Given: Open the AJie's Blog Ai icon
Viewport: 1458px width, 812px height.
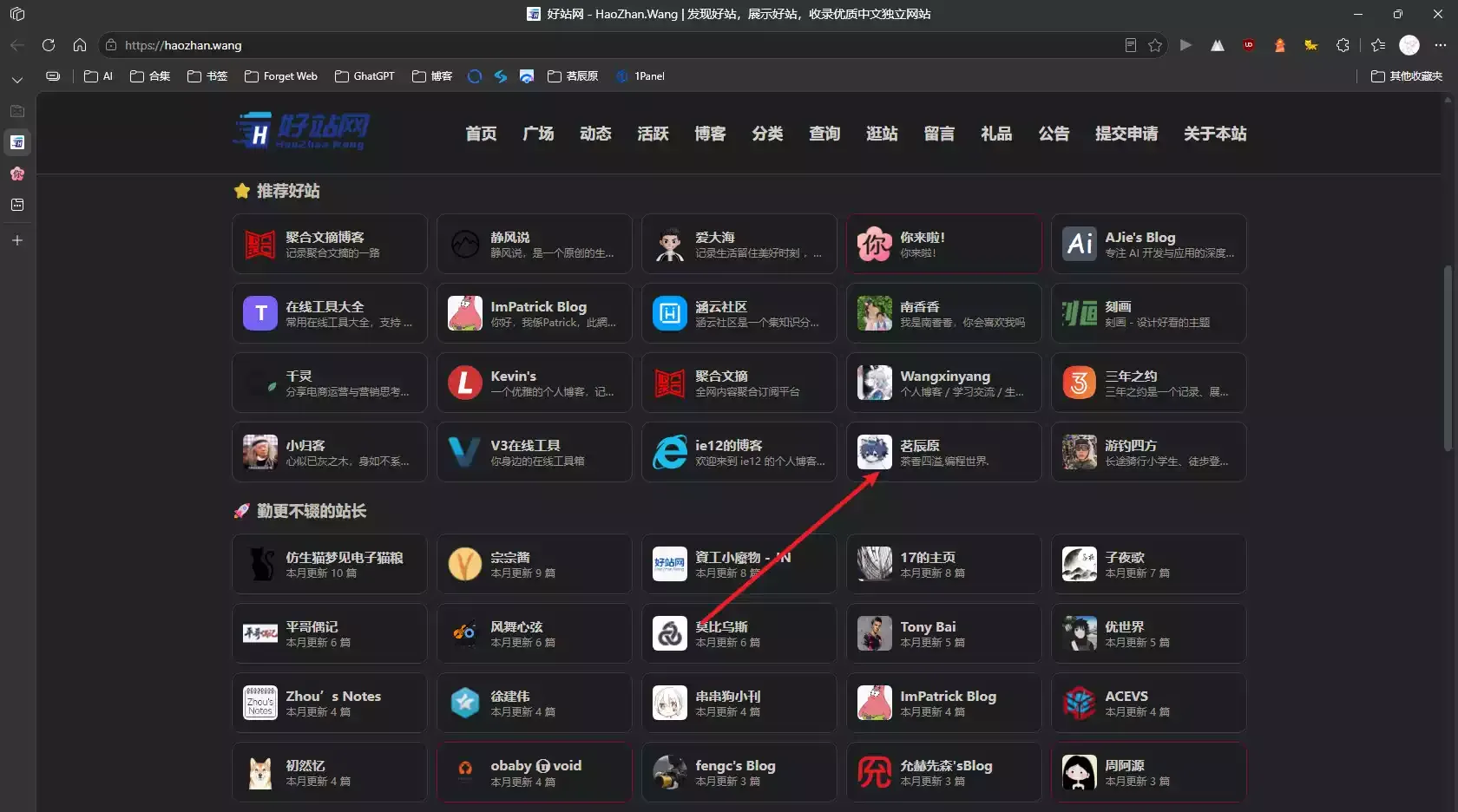Looking at the screenshot, I should 1080,245.
